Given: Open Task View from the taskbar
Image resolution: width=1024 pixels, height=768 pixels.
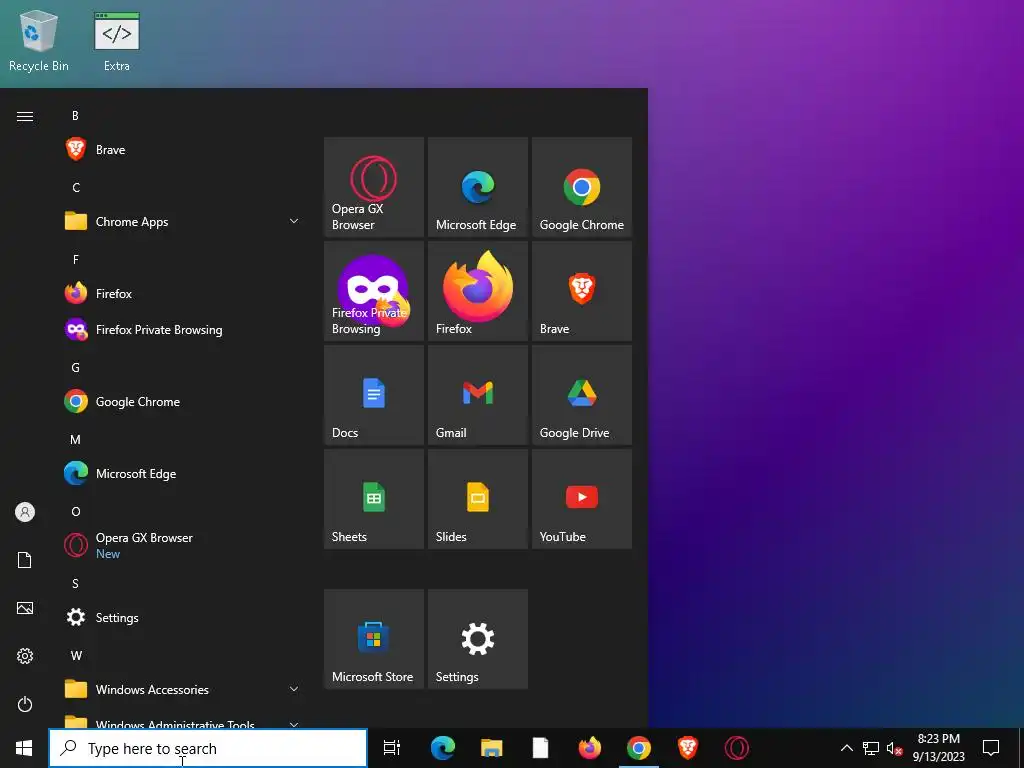Looking at the screenshot, I should (x=392, y=748).
